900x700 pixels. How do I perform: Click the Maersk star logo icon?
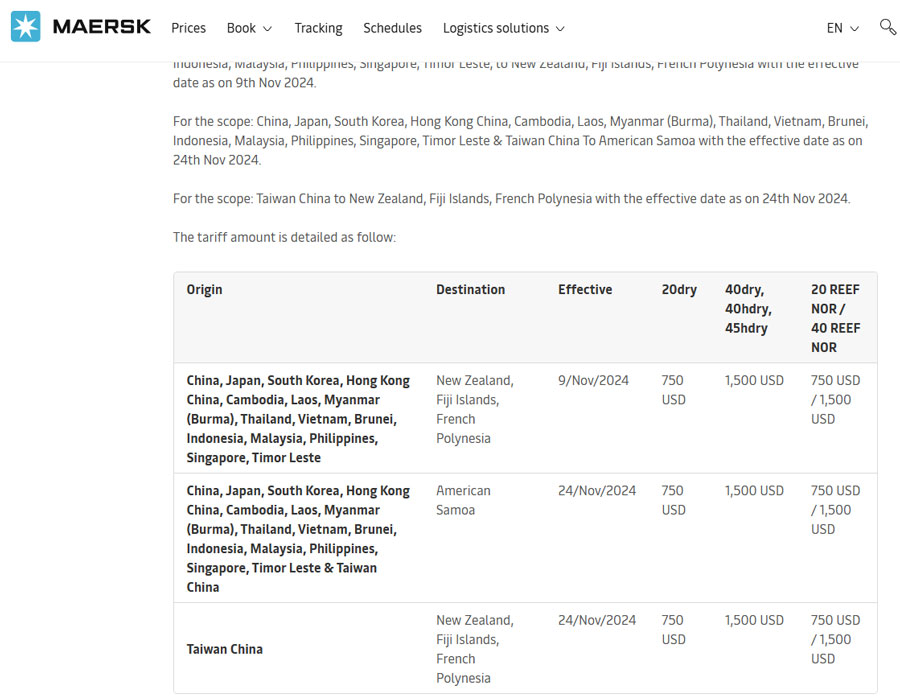(x=26, y=27)
